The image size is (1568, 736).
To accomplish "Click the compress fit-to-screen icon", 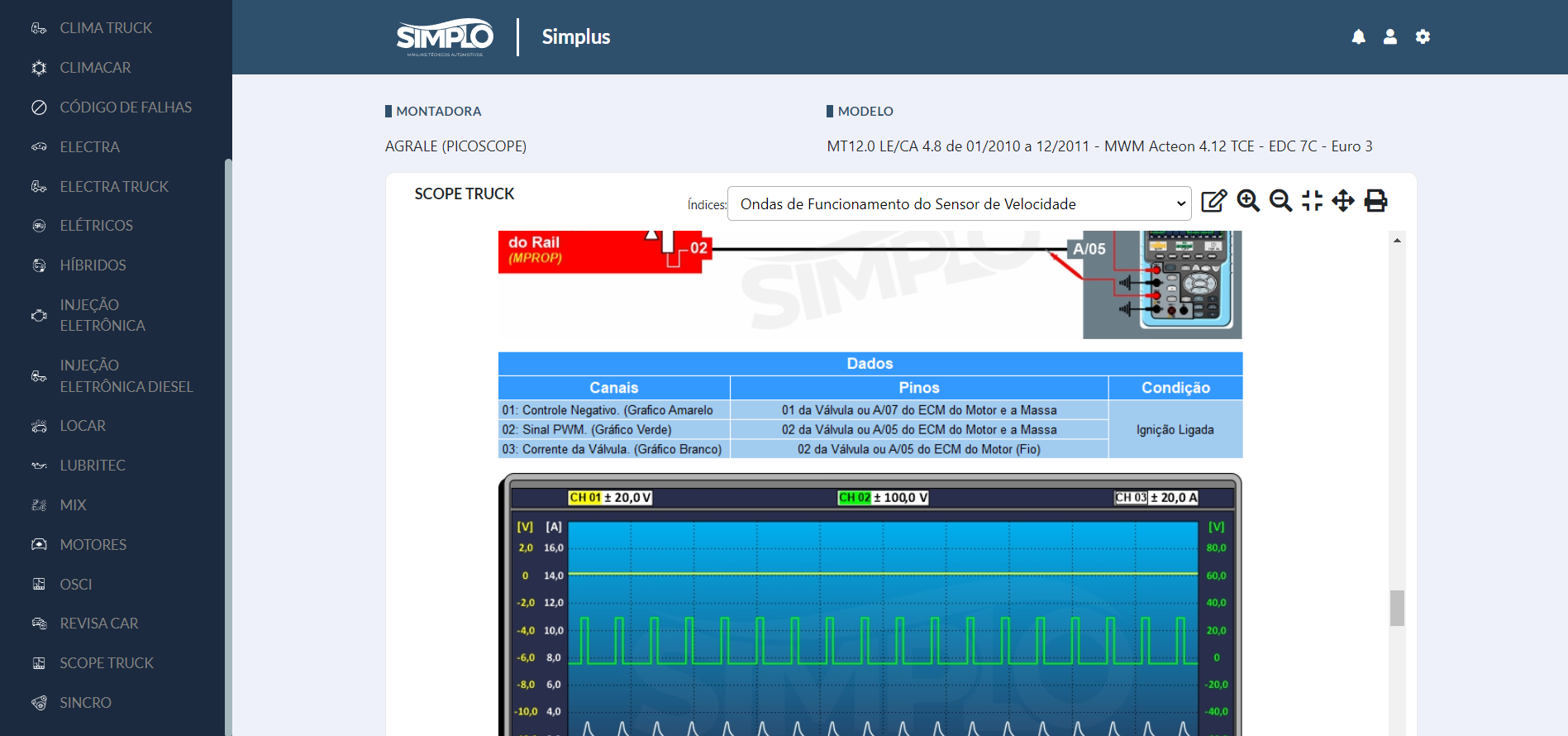I will (x=1312, y=201).
